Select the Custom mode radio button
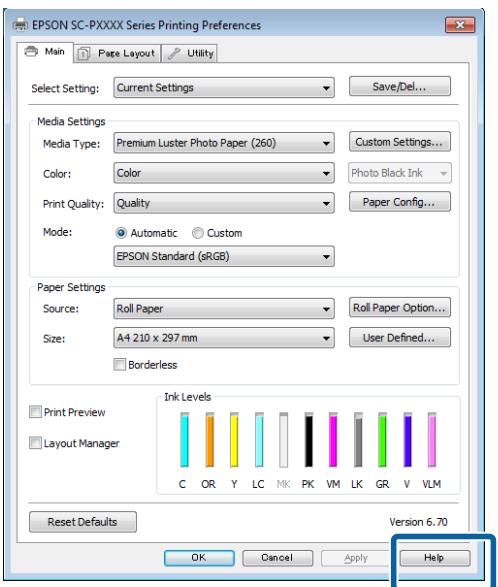This screenshot has height=587, width=498. point(198,233)
